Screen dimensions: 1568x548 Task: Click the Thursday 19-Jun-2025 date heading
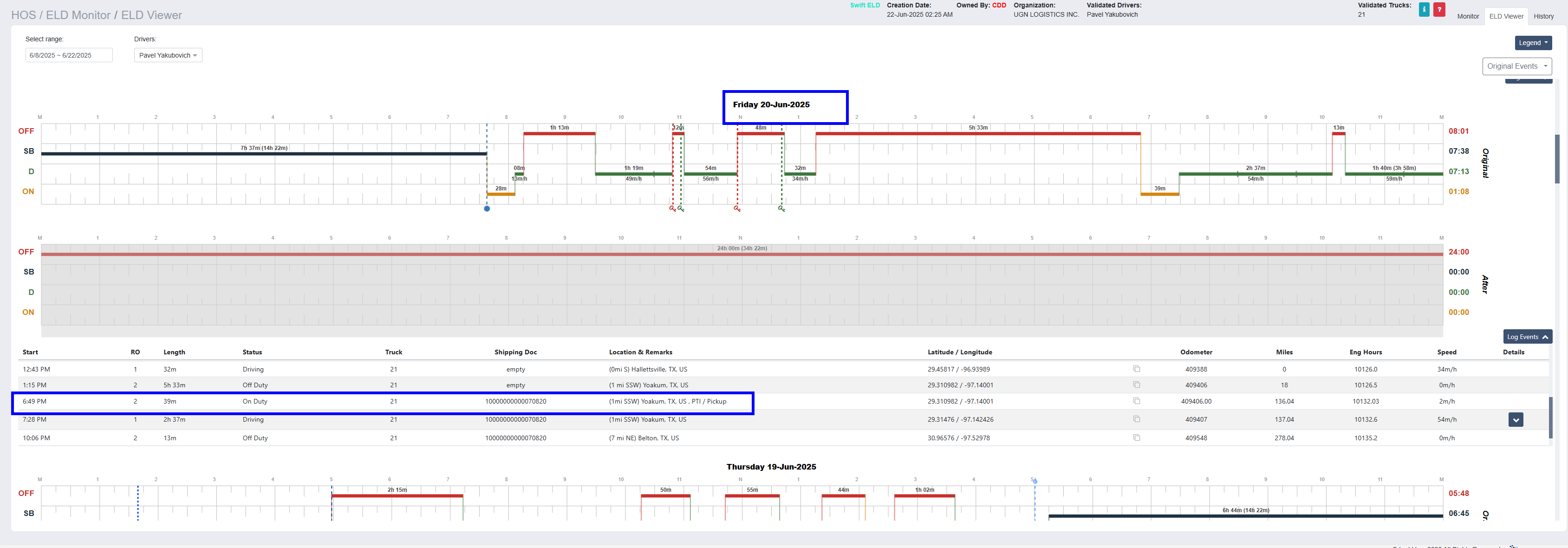point(771,467)
